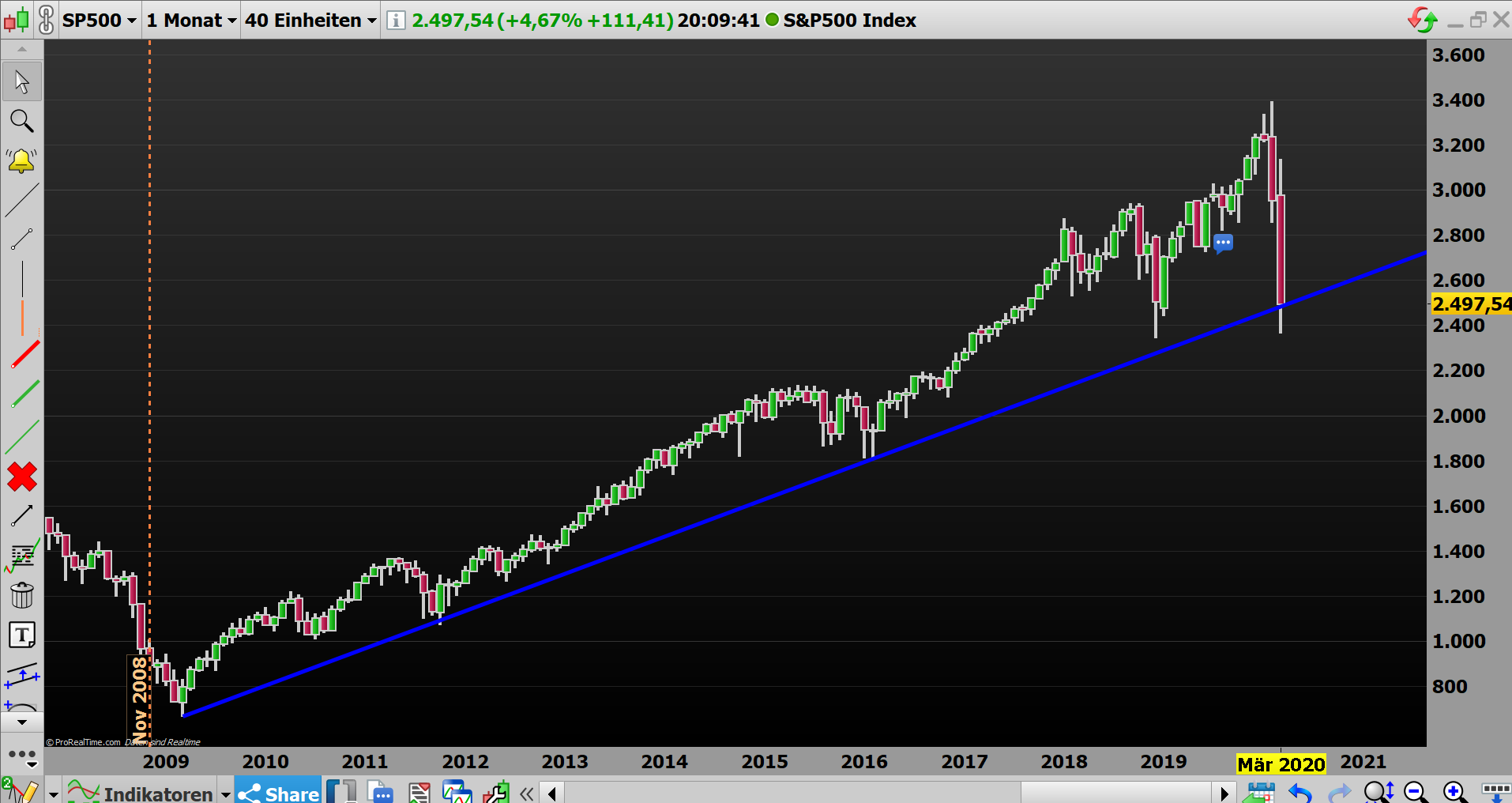
Task: Open the 40 Einheiten units dropdown
Action: [x=310, y=20]
